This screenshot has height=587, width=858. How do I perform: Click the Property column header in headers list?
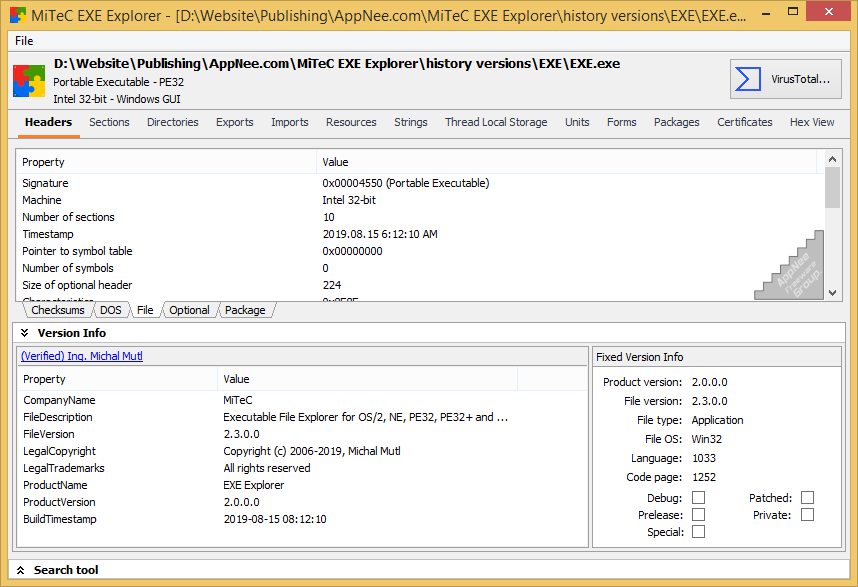[166, 162]
